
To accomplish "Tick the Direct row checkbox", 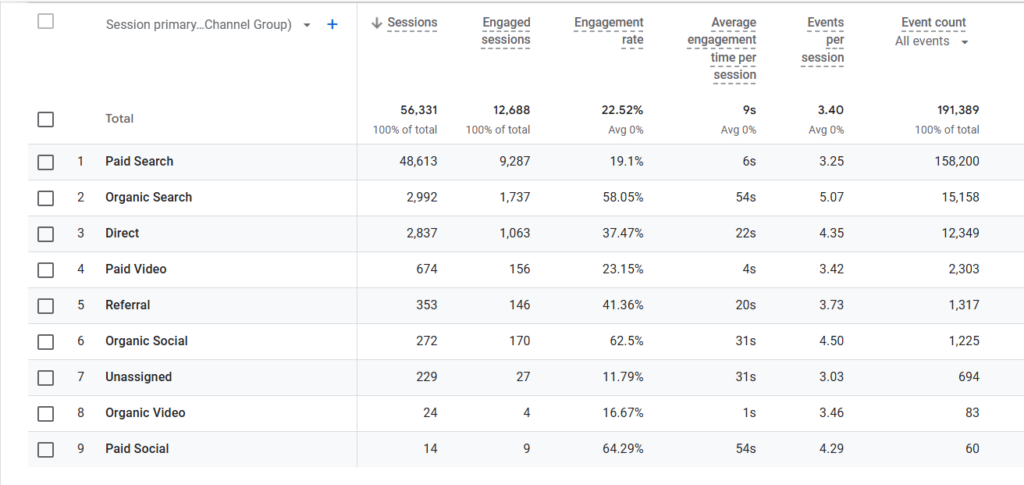I will point(46,234).
